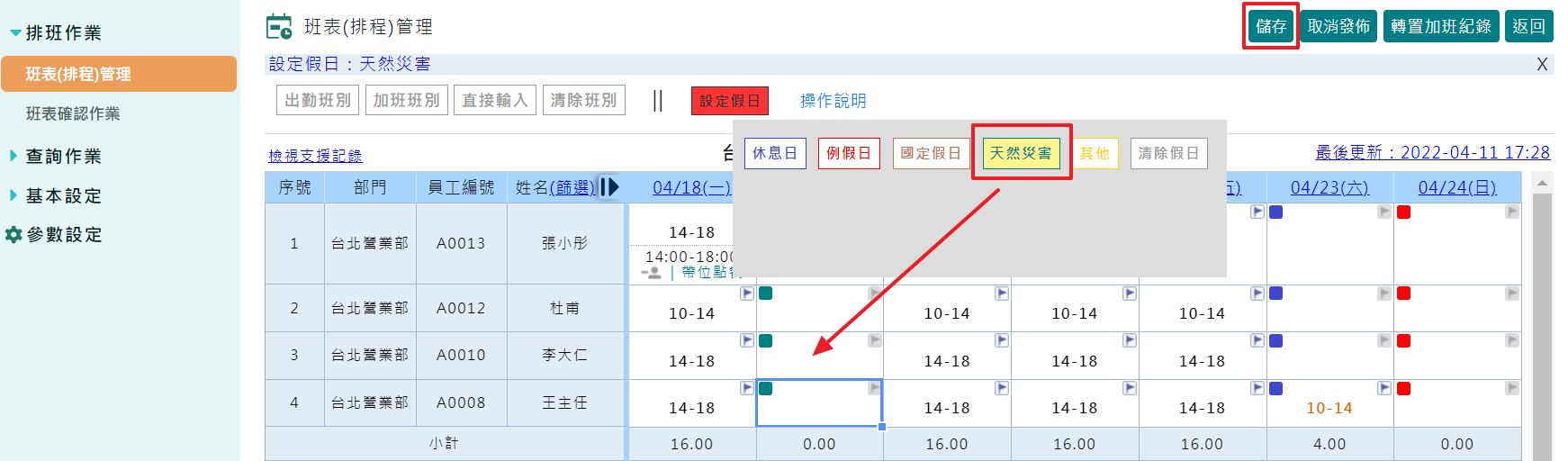Click the flag icon in 王主任's Friday (五) cell
This screenshot has height=461, width=1568.
click(x=1257, y=388)
